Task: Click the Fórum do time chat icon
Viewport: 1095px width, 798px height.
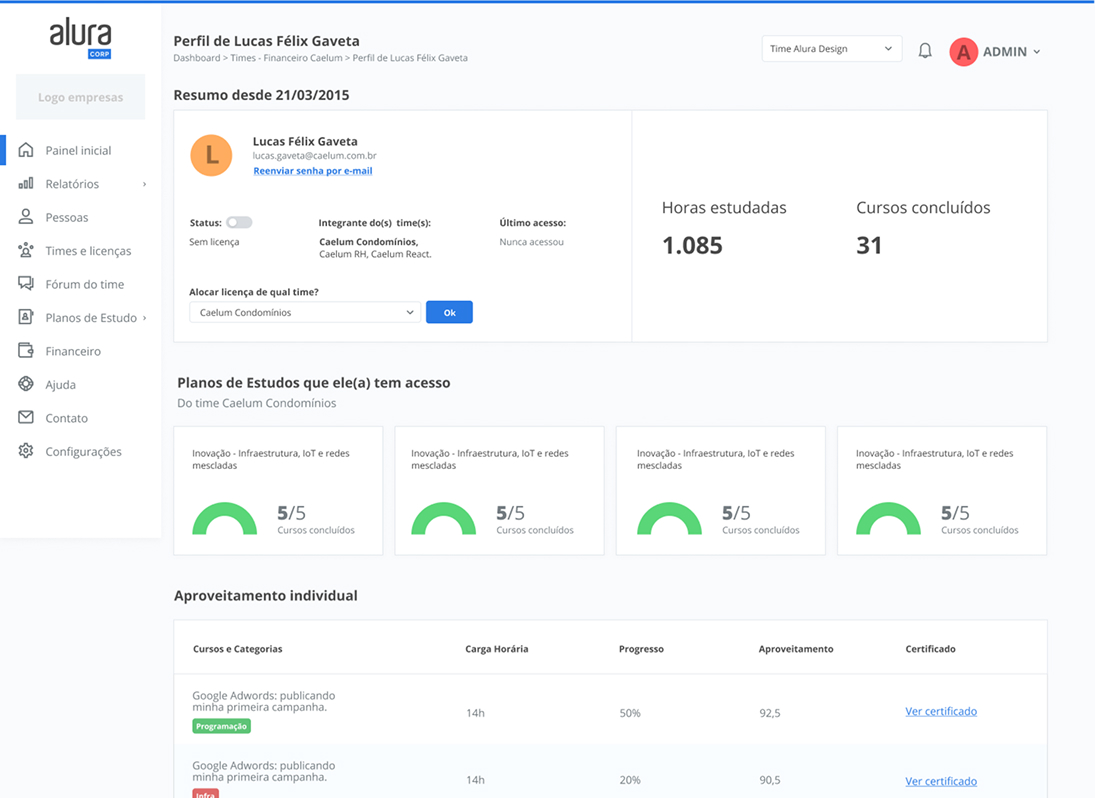Action: pyautogui.click(x=26, y=283)
